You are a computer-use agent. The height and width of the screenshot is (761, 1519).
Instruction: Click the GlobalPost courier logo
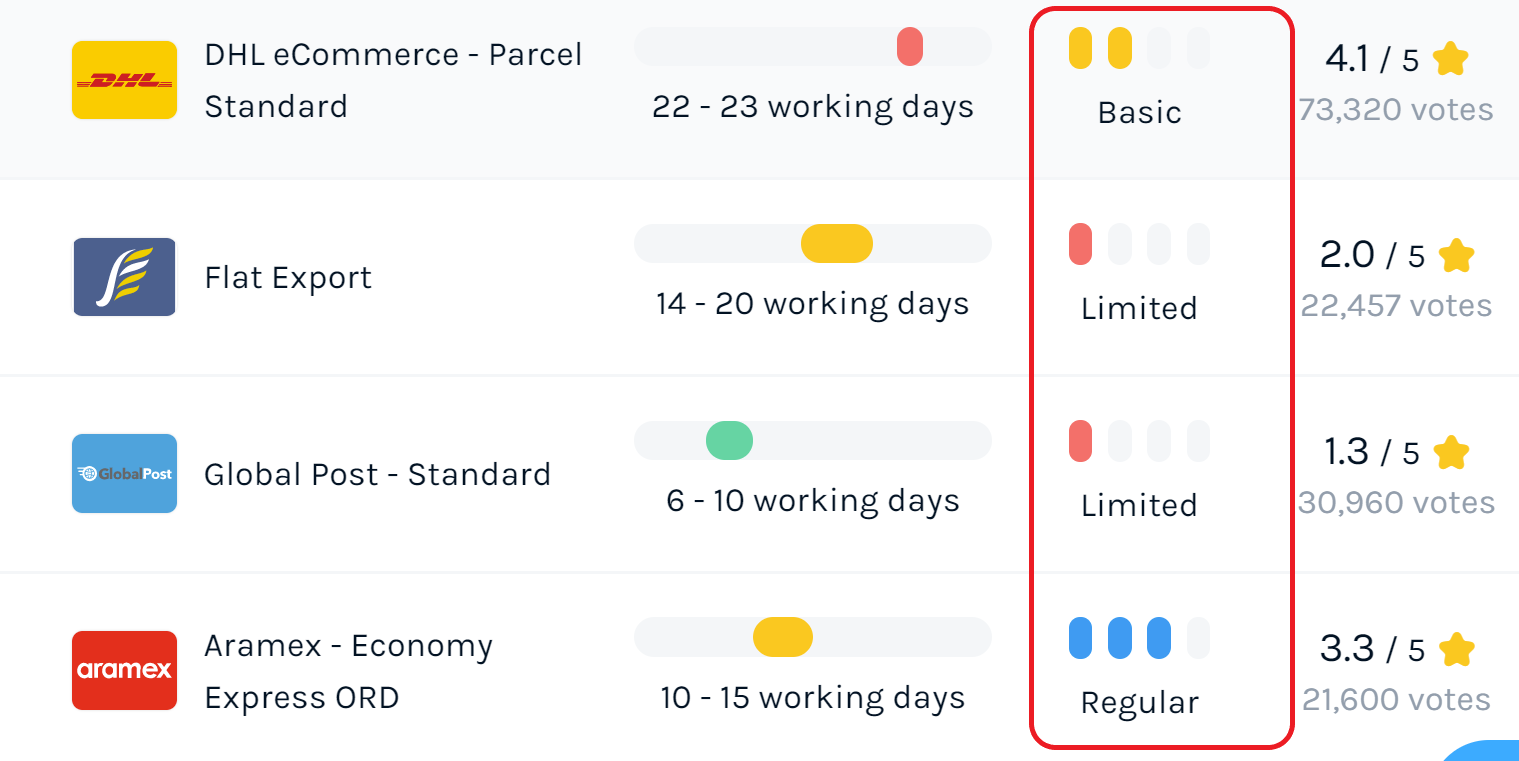pos(124,473)
